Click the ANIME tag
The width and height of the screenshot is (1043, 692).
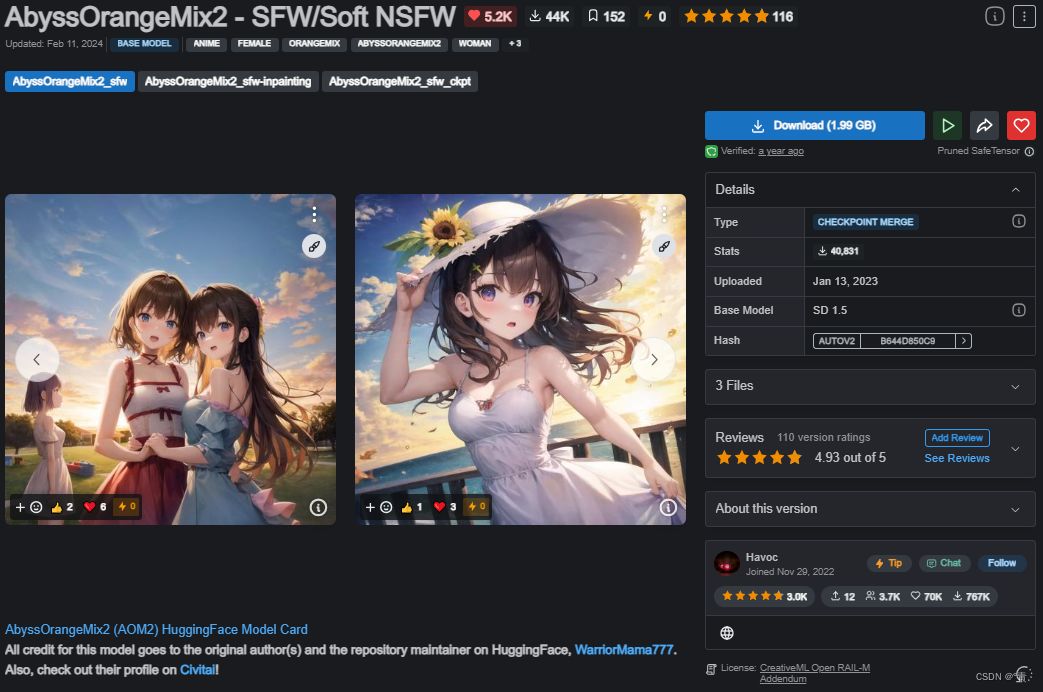coord(206,43)
